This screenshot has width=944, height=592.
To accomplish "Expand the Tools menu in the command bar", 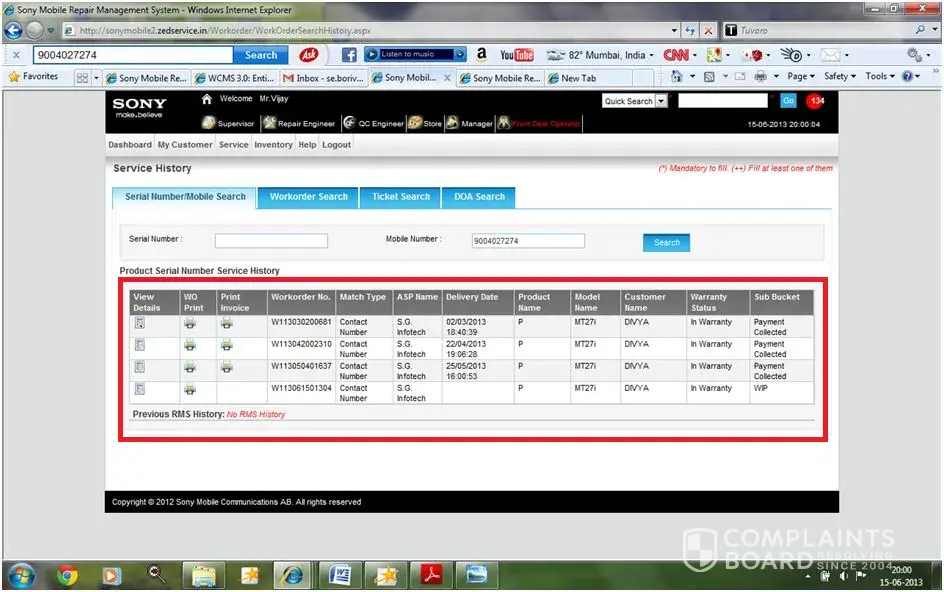I will tap(879, 77).
